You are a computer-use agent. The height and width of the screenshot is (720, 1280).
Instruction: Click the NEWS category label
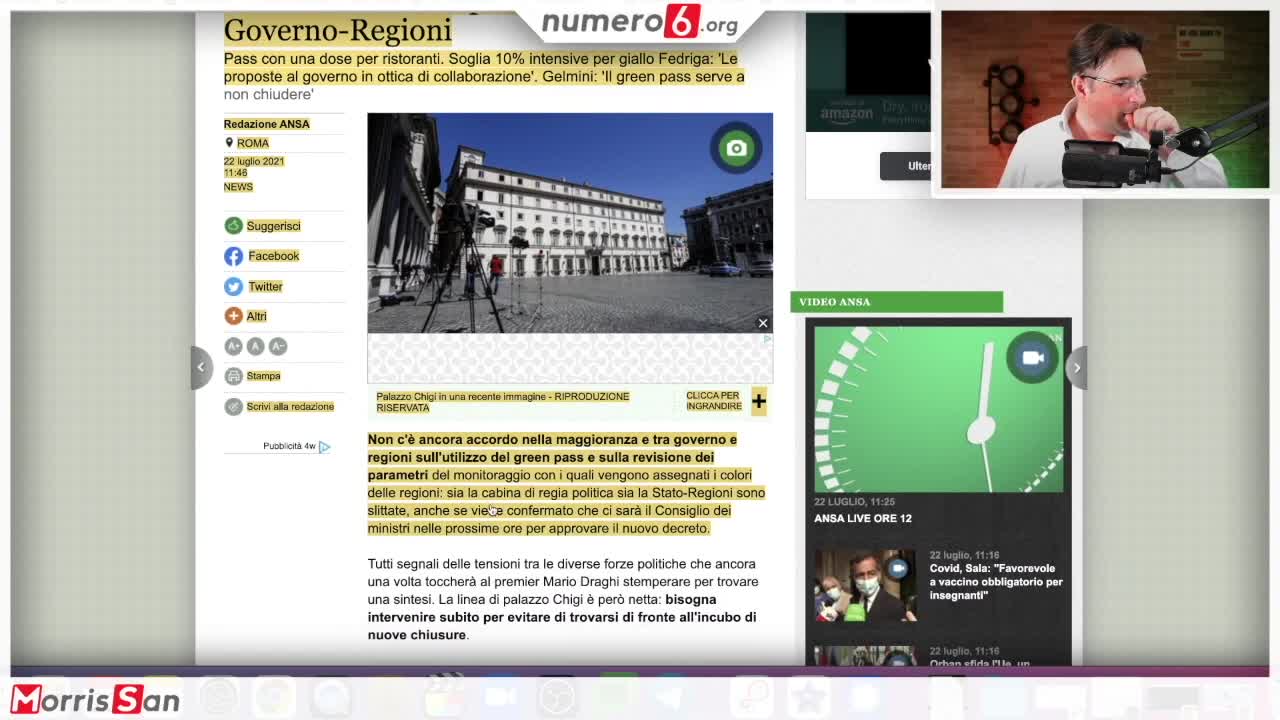[x=238, y=187]
